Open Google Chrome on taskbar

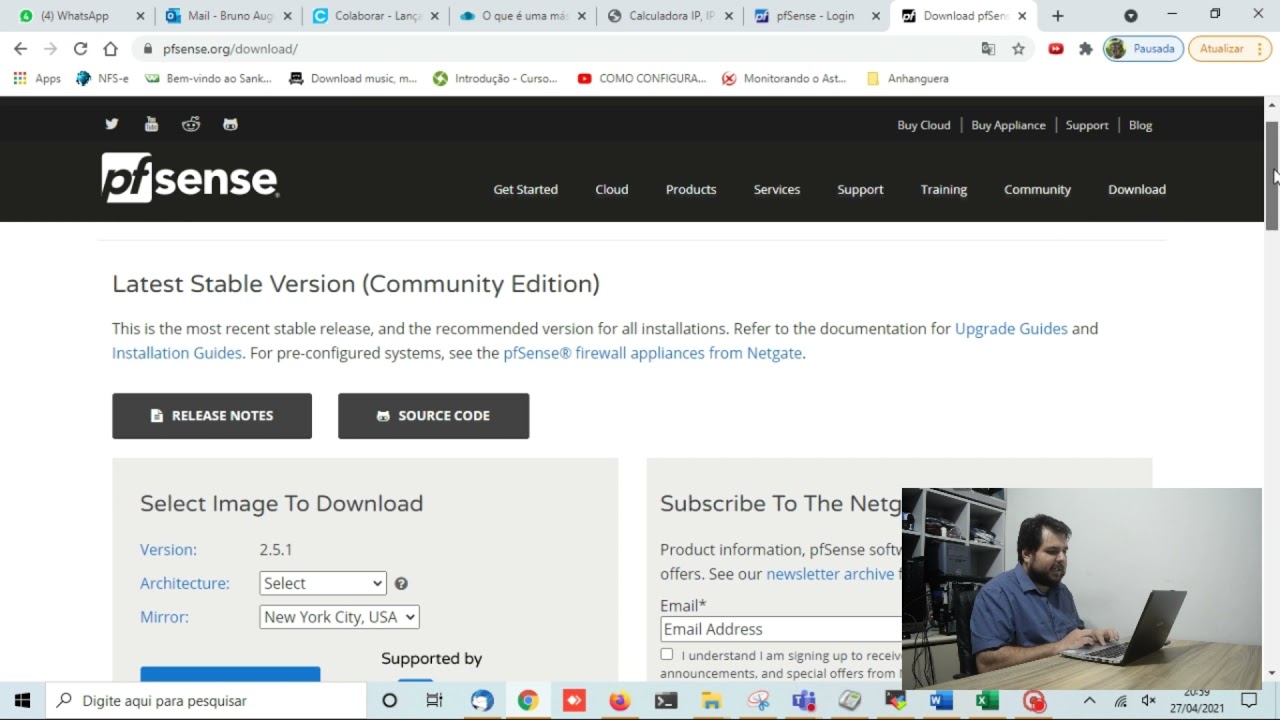(527, 701)
